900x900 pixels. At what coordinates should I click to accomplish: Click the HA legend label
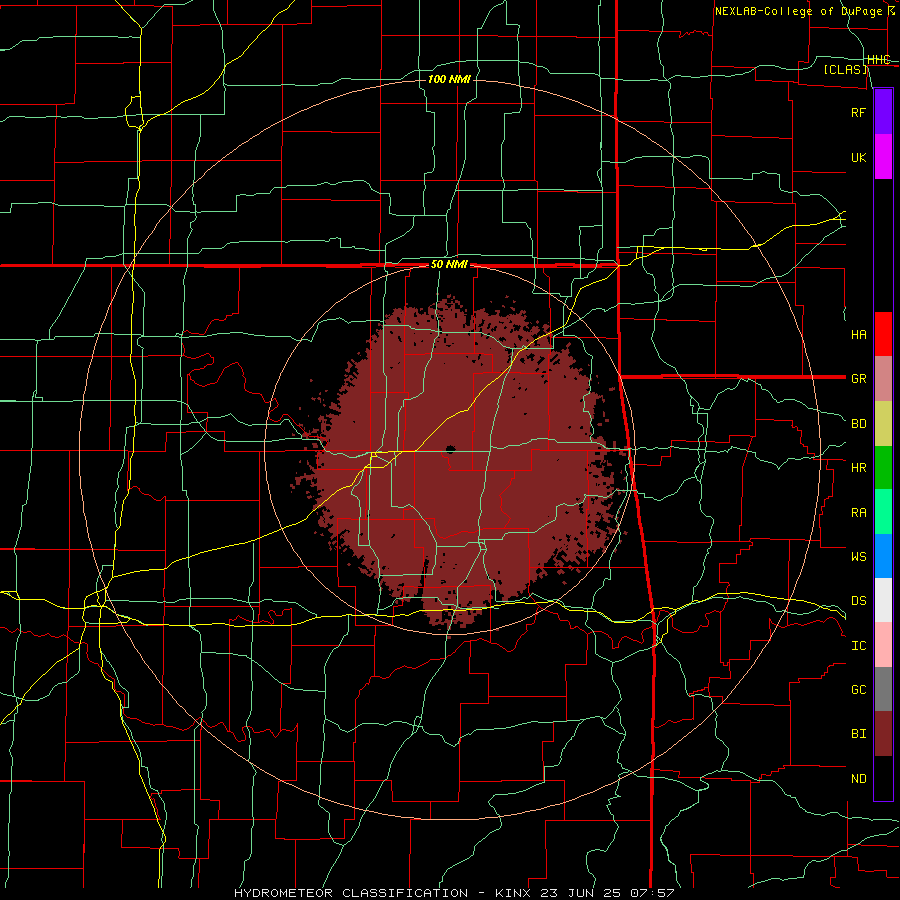click(858, 335)
